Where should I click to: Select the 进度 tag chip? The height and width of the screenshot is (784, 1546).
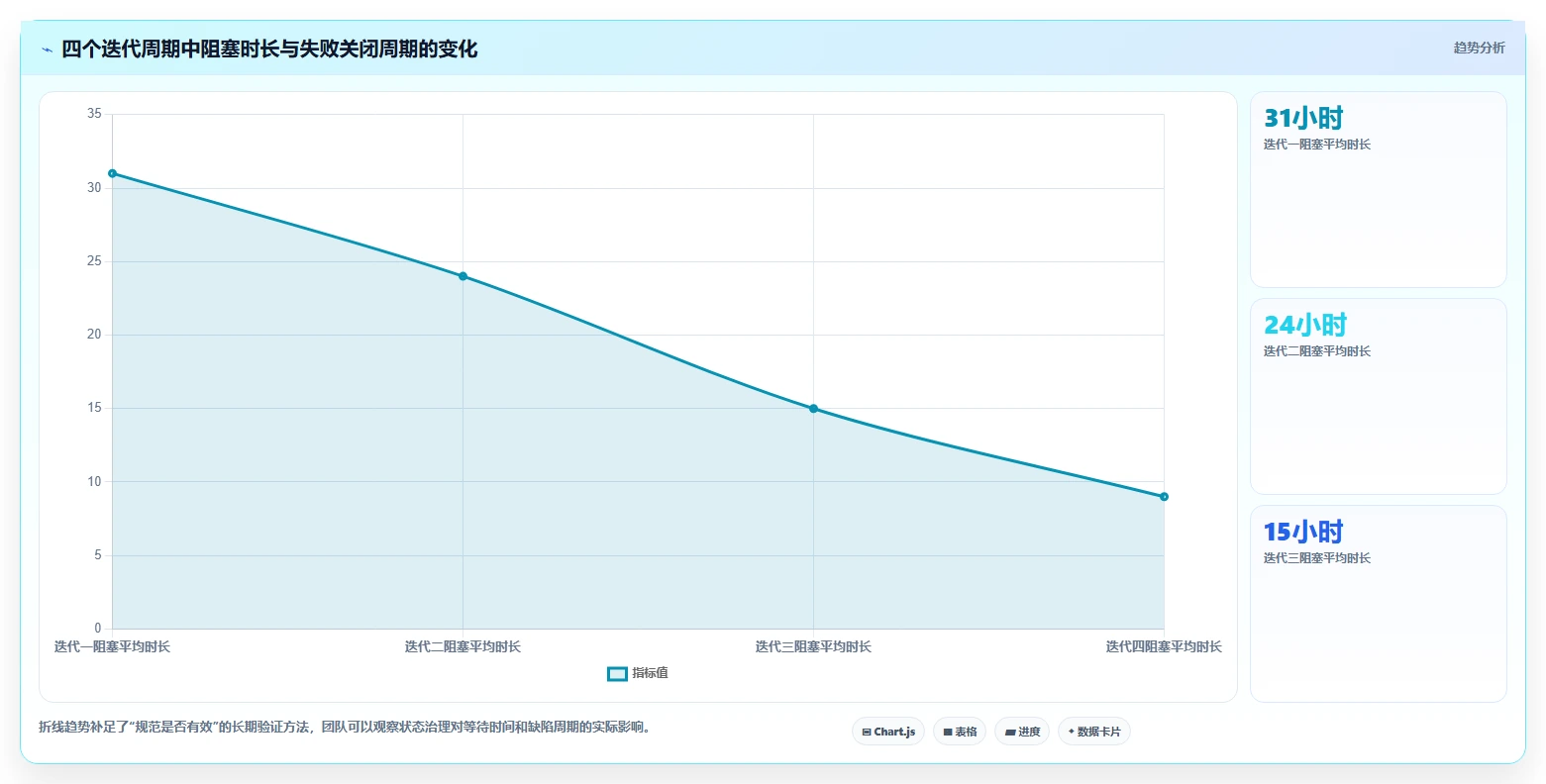coord(1022,732)
